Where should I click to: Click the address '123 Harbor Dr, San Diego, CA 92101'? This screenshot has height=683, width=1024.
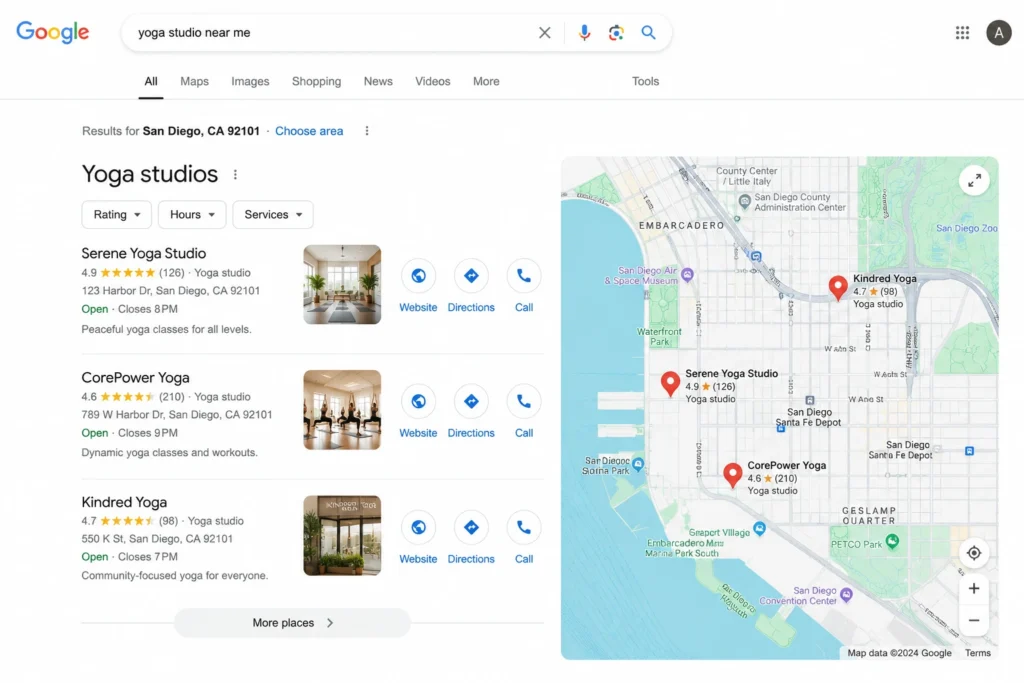(170, 291)
